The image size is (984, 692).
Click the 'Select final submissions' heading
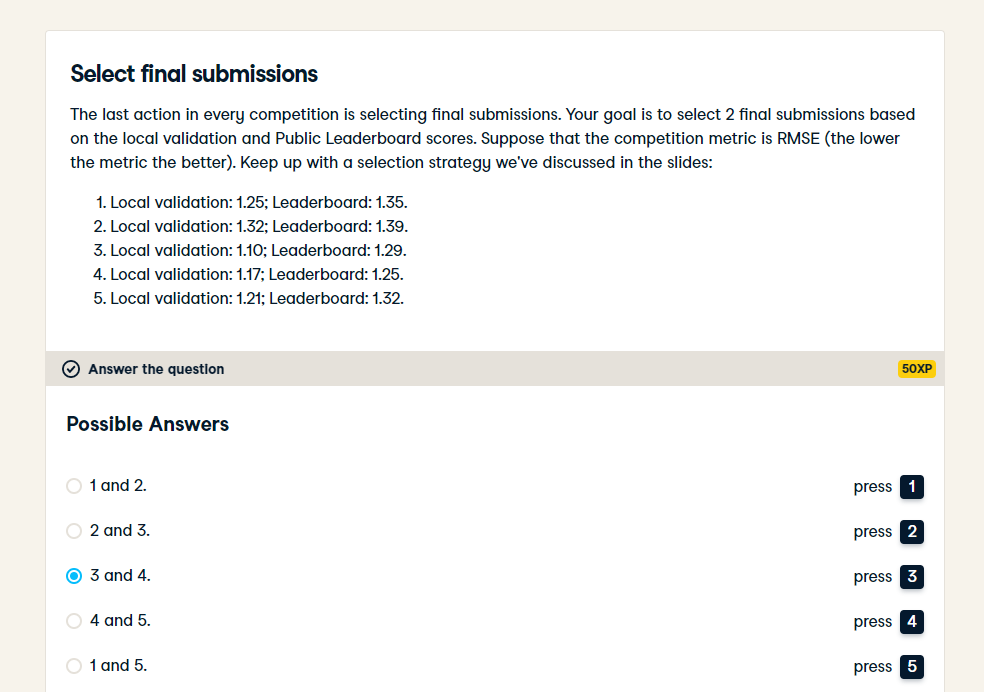point(194,74)
